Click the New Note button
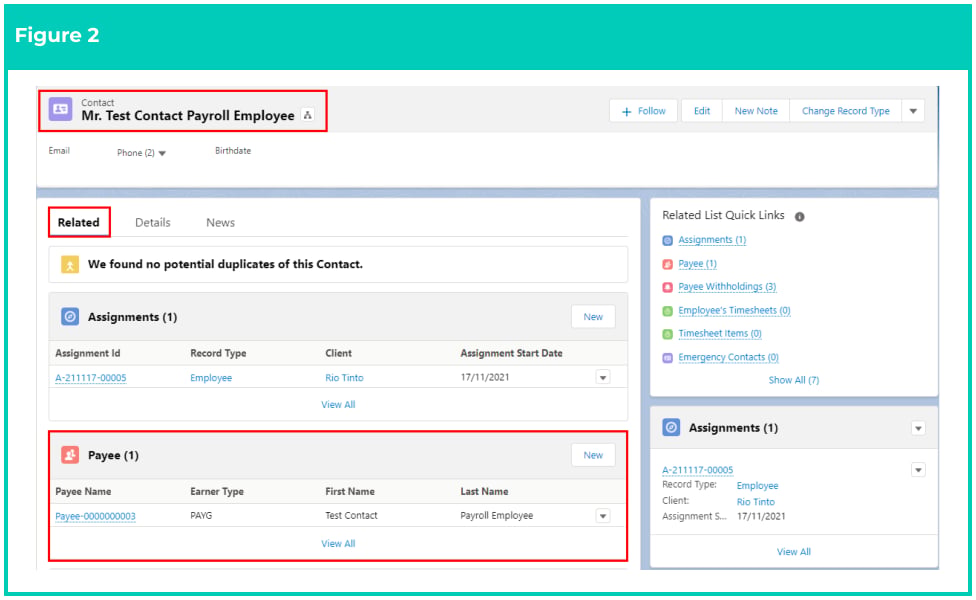Viewport: 976px width, 600px height. [x=756, y=111]
